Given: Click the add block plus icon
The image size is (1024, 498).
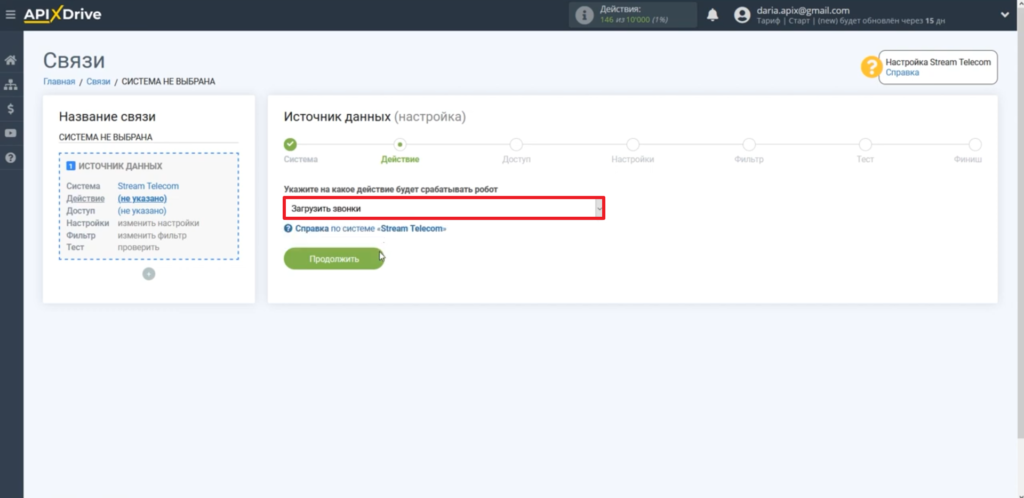Looking at the screenshot, I should (x=149, y=273).
